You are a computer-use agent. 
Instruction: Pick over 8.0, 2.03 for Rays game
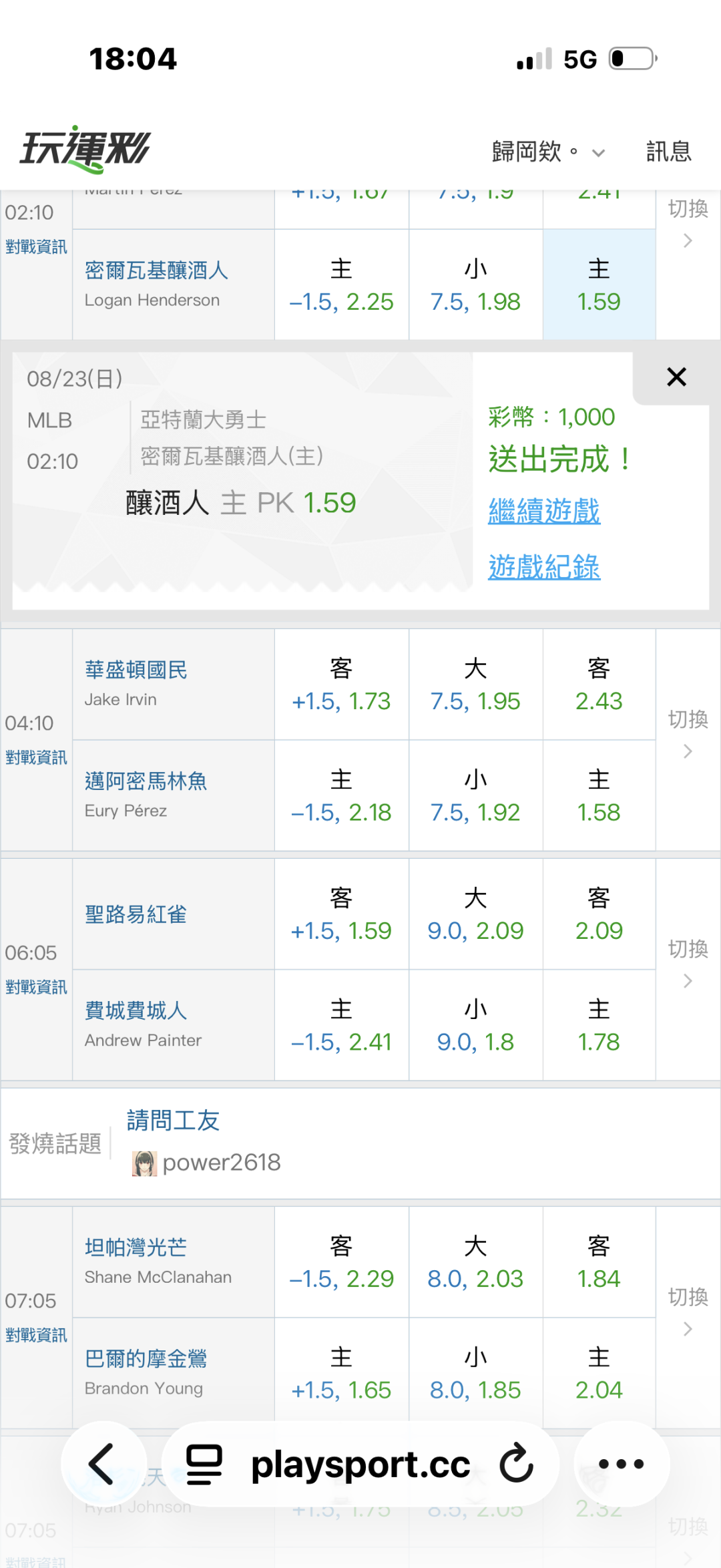coord(475,1262)
